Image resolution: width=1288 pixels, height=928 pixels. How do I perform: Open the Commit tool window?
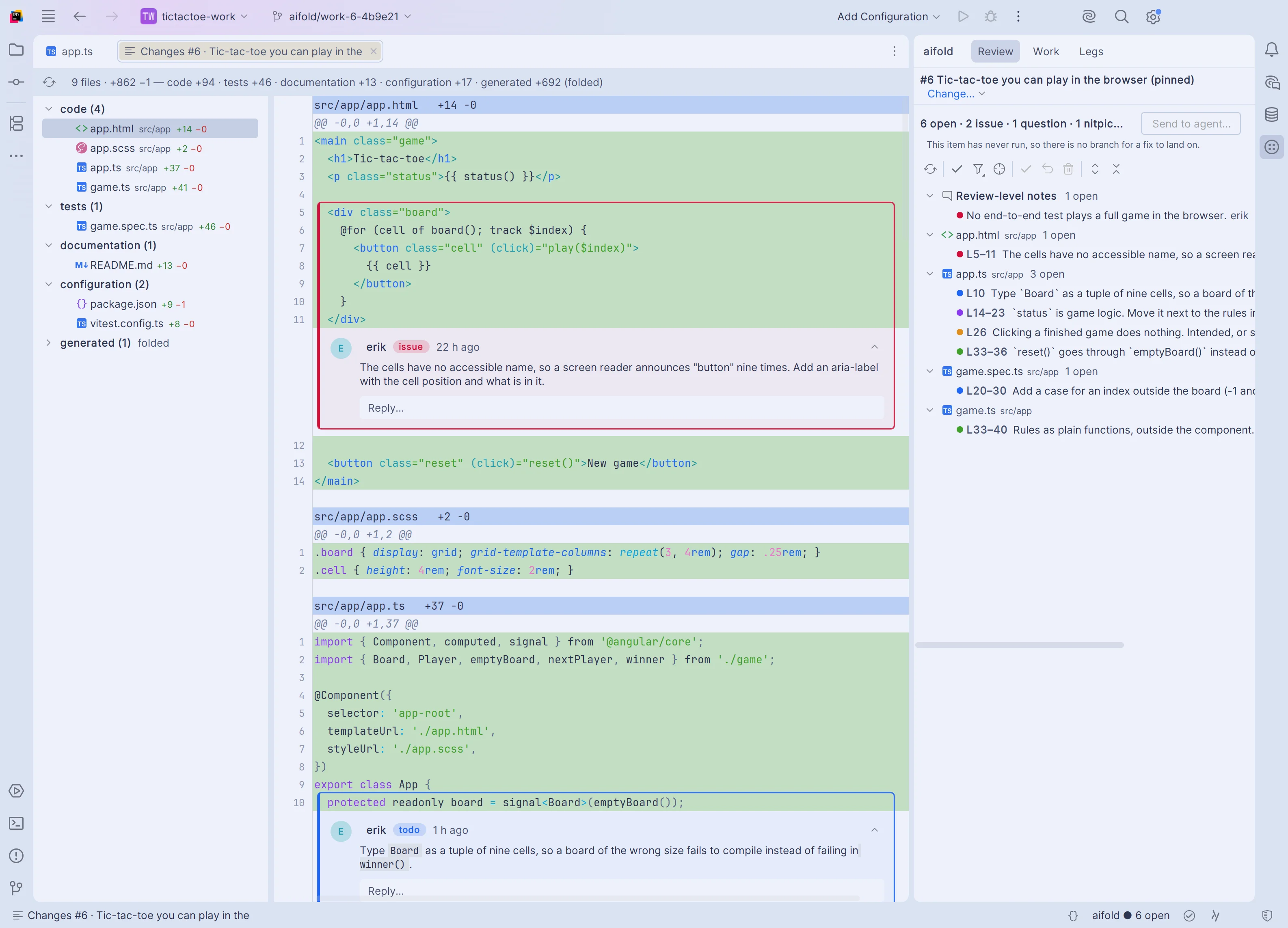click(17, 82)
